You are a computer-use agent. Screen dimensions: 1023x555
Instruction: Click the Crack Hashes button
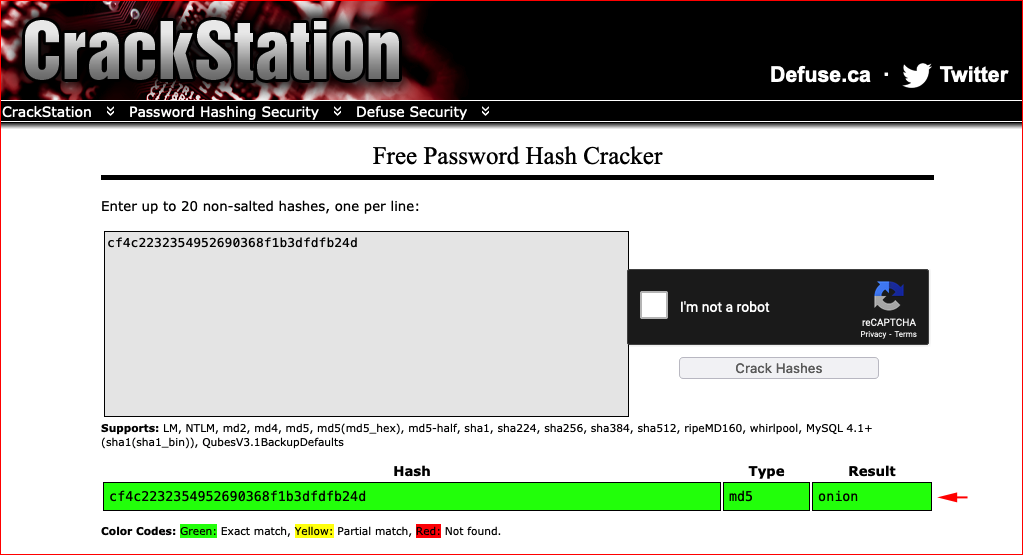tap(778, 368)
